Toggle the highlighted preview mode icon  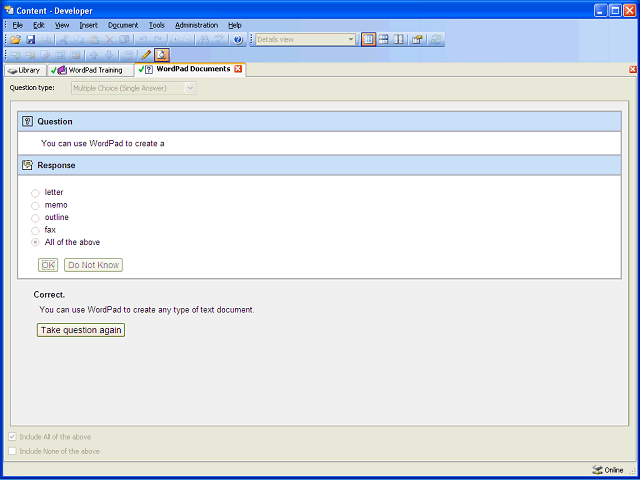click(x=162, y=55)
